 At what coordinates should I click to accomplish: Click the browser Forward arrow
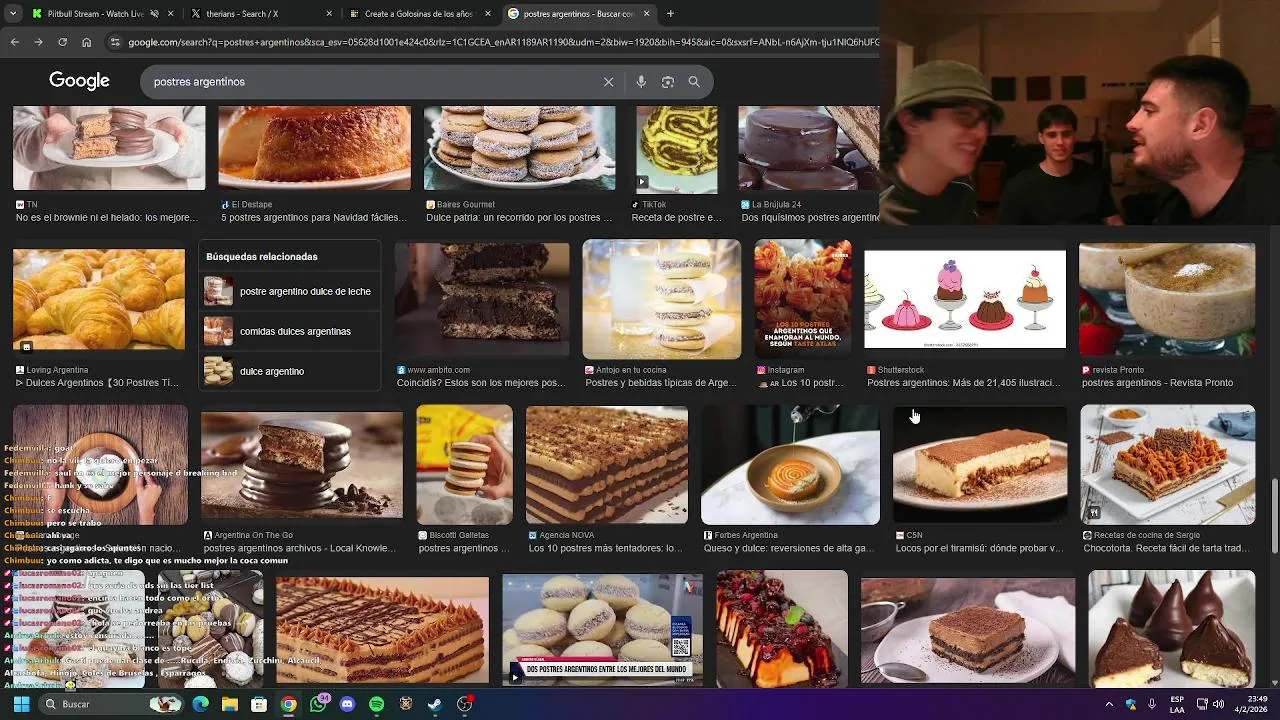(38, 42)
